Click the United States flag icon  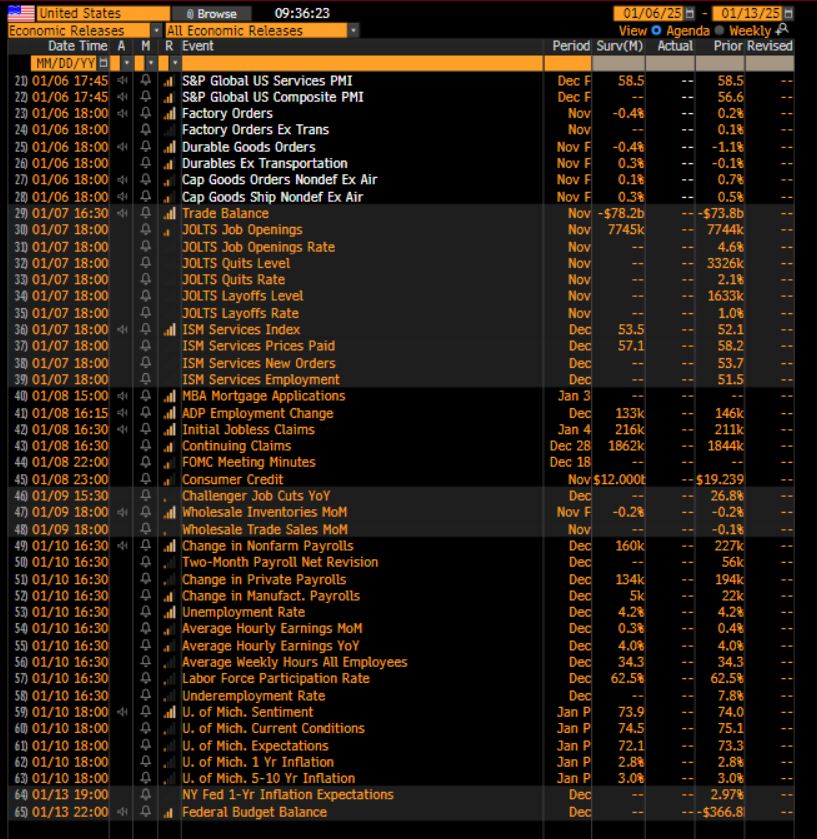tap(21, 13)
